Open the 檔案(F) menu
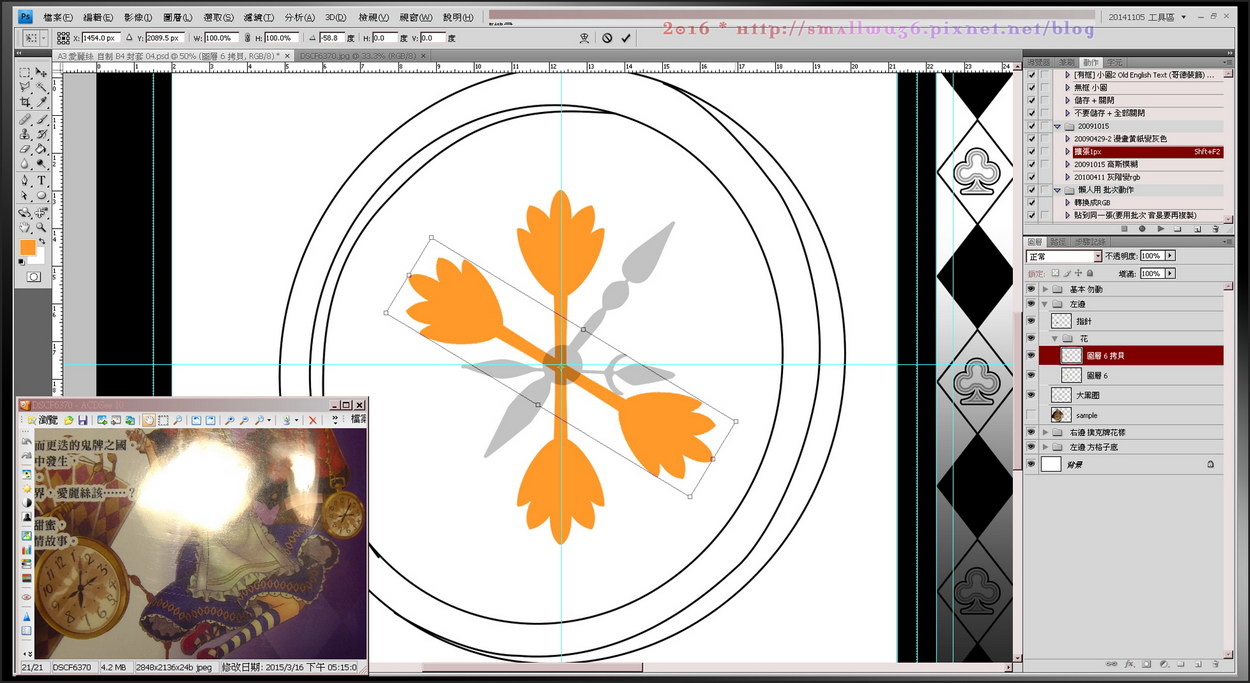 click(x=58, y=17)
